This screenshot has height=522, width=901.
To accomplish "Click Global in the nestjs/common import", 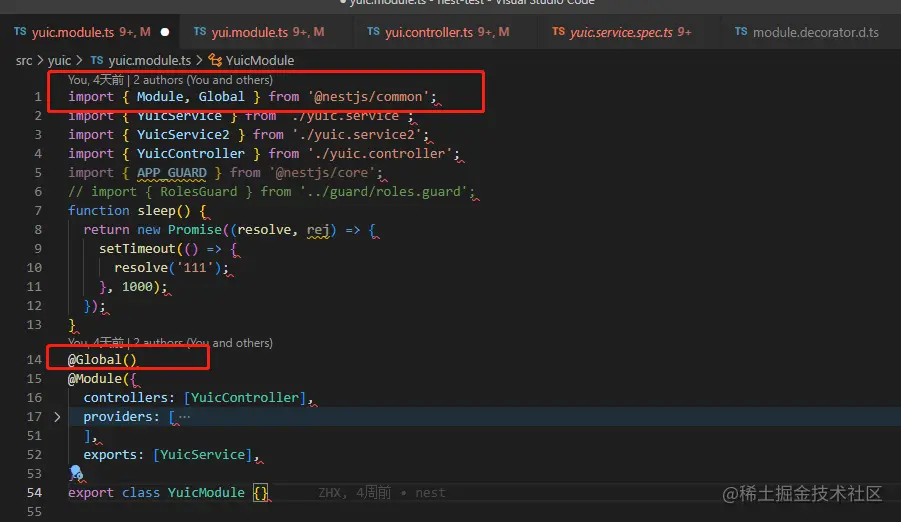I will click(221, 97).
